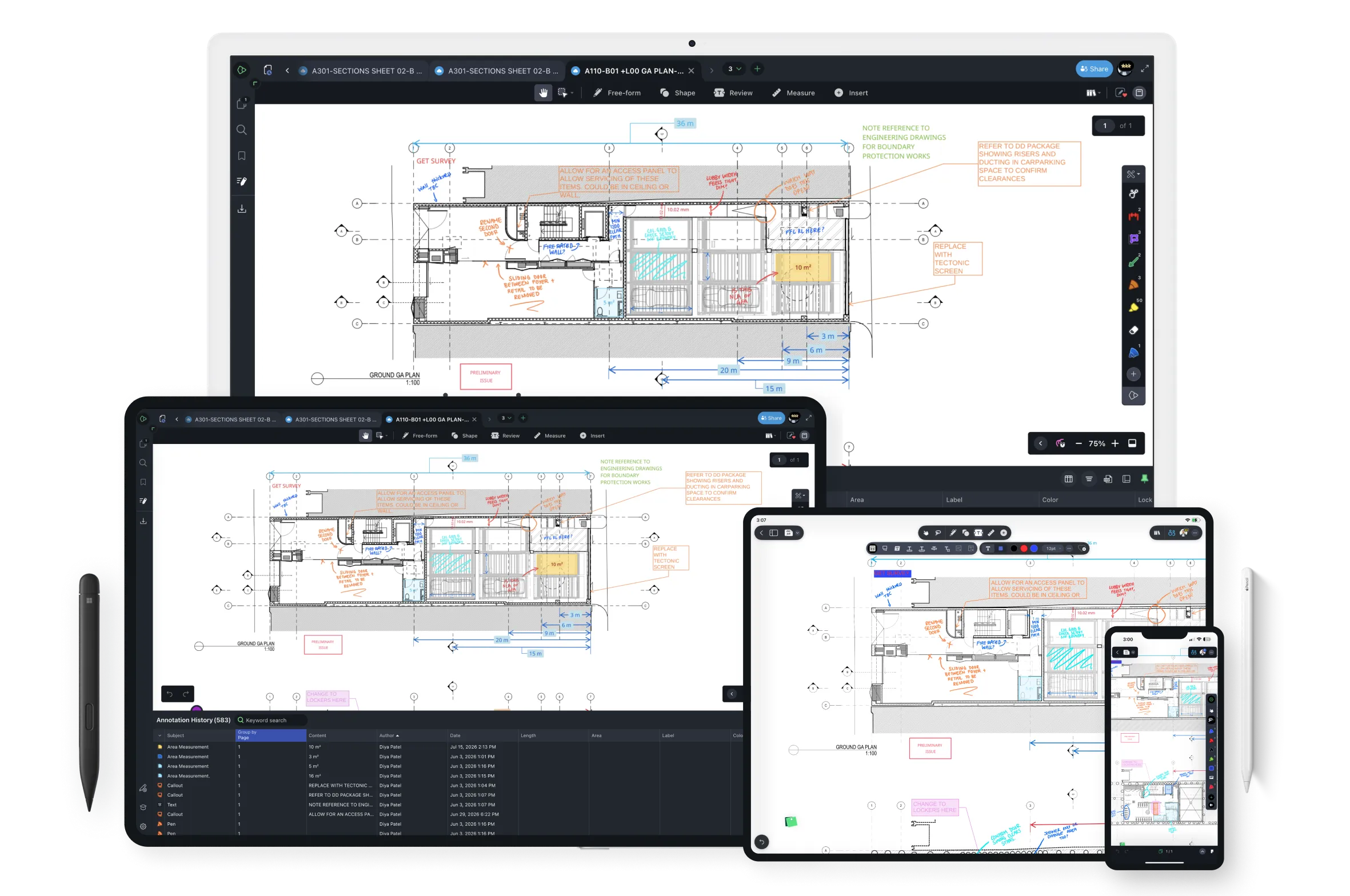Screen dimensions: 1350x896
Task: Zoom out with the minus icon beside 75%
Action: [x=1078, y=444]
